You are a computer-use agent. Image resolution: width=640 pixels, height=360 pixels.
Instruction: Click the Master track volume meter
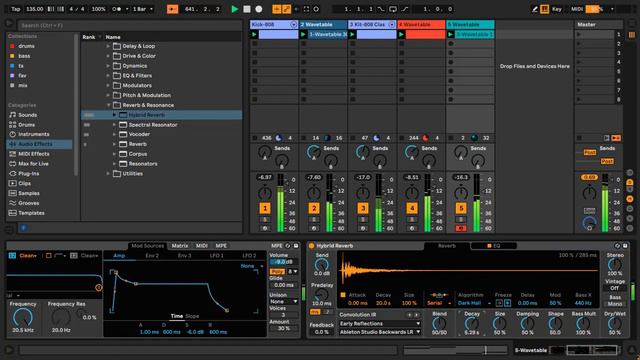tap(605, 203)
